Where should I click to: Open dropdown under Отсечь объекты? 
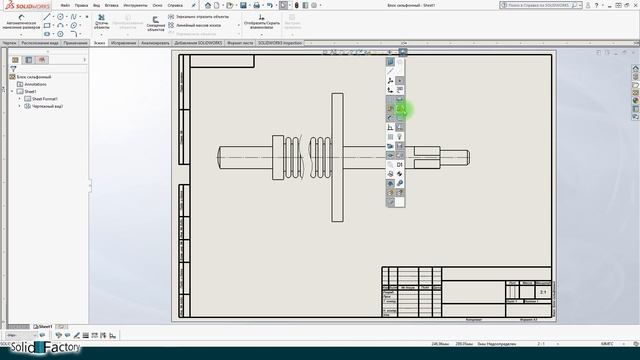pyautogui.click(x=101, y=35)
